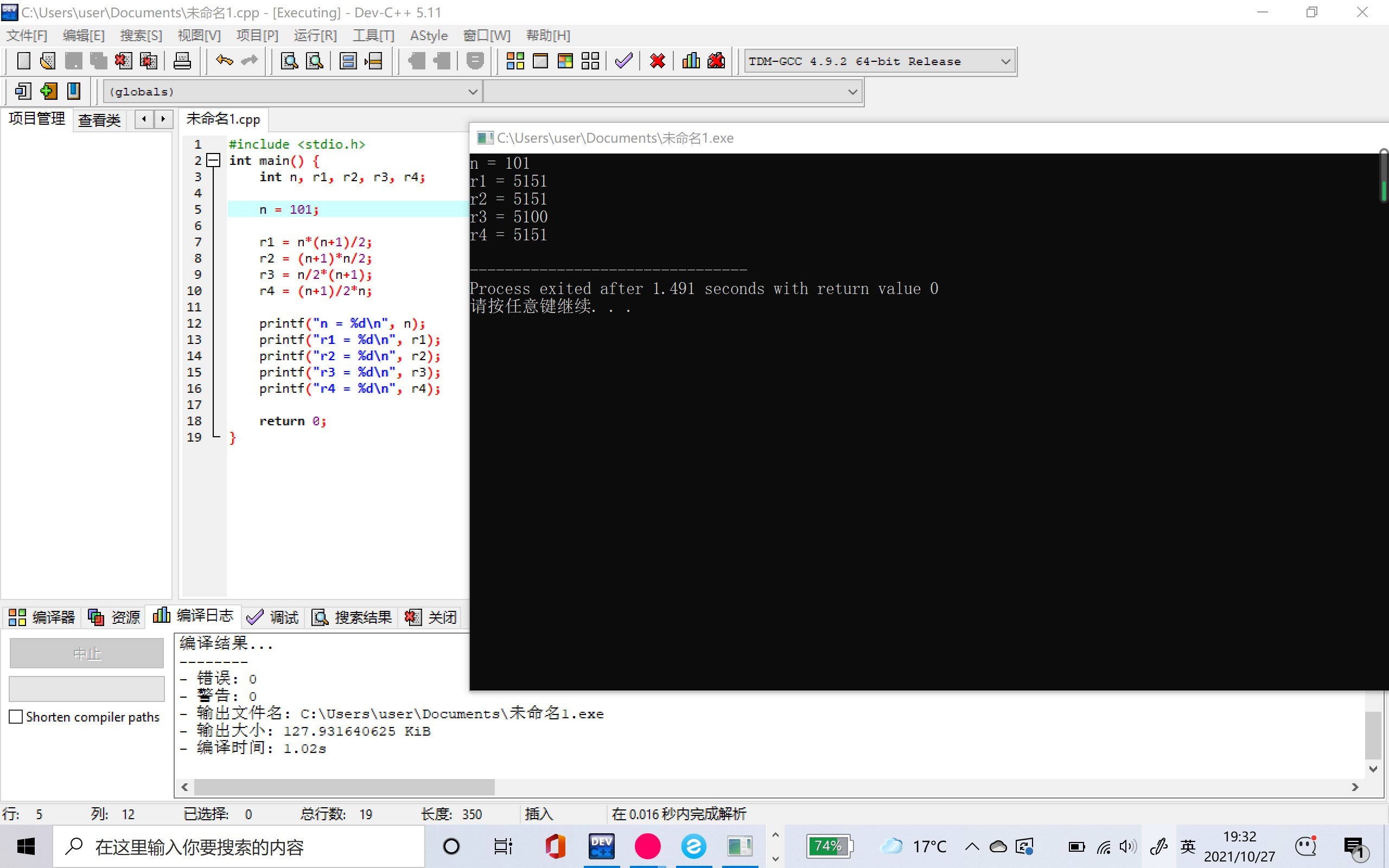
Task: Toggle Shorten compiler paths checkbox
Action: (16, 717)
